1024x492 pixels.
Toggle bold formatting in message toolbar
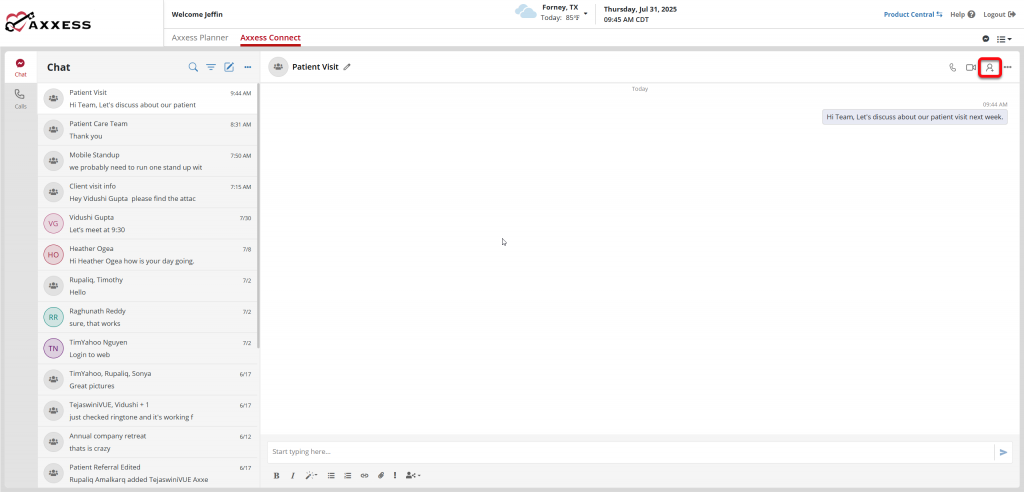[276, 475]
